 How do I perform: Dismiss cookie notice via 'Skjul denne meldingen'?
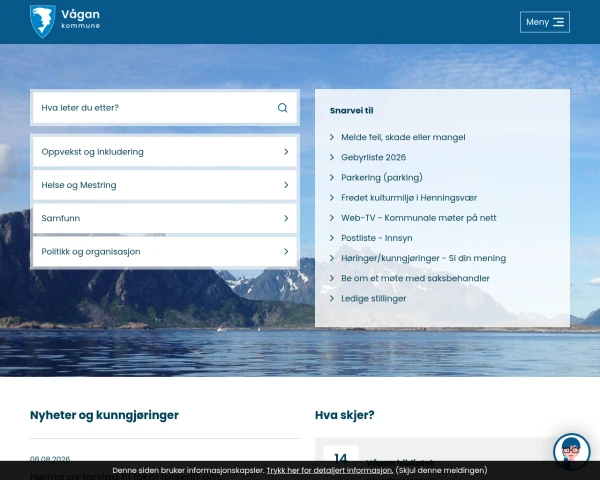pyautogui.click(x=441, y=470)
